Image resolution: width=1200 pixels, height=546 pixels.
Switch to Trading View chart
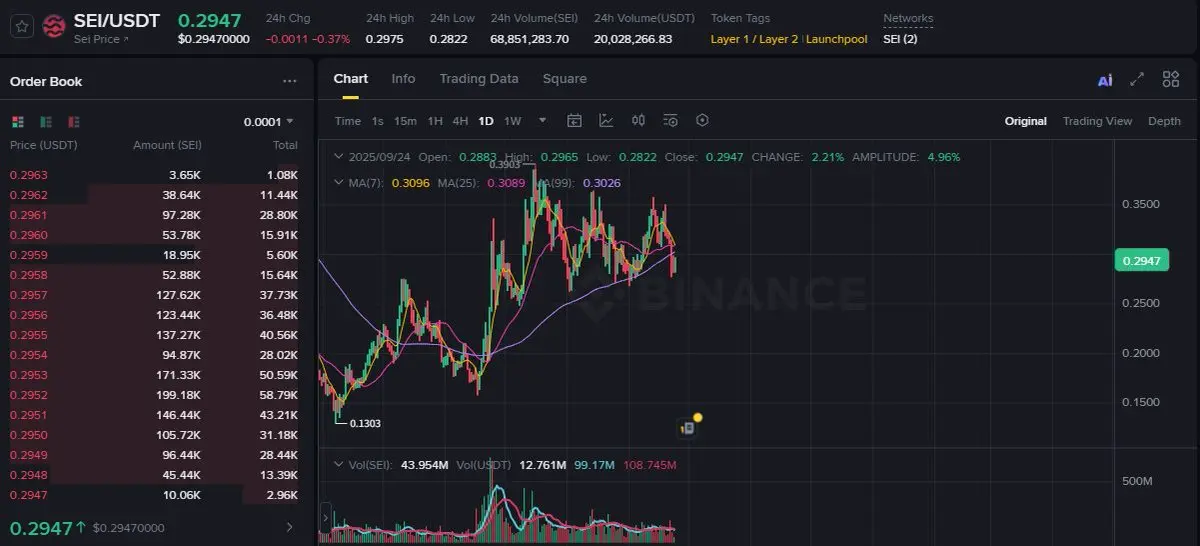coord(1097,121)
